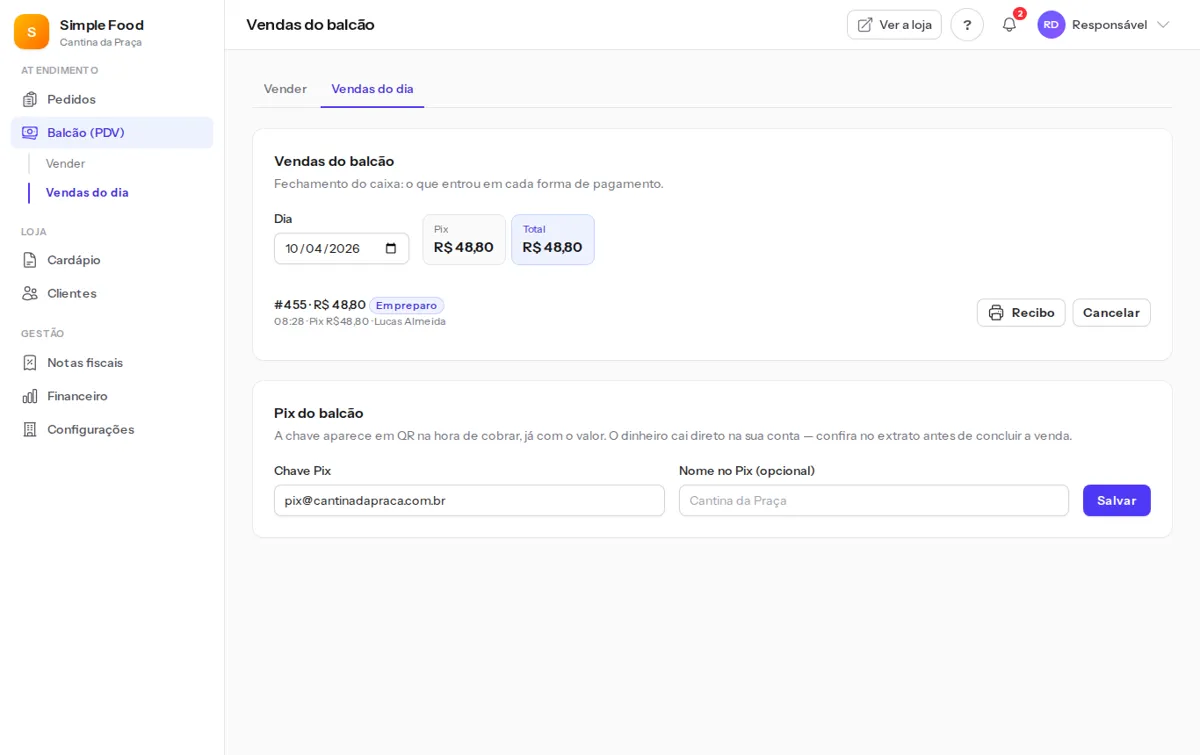Open the calendar picker in the Dia field
The width and height of the screenshot is (1200, 755).
coord(391,249)
